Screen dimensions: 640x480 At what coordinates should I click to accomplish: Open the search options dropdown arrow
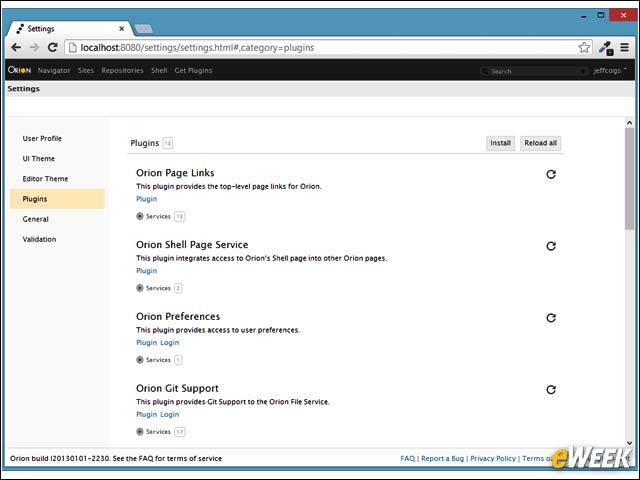[582, 71]
